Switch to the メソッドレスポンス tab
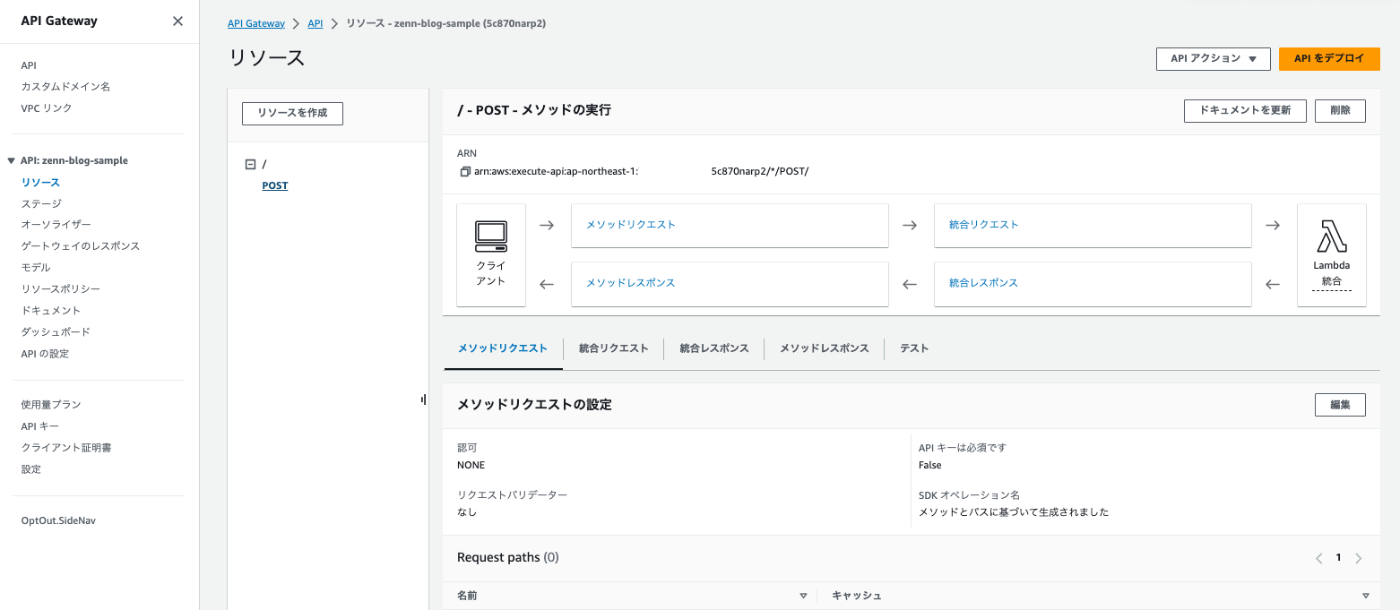Viewport: 1400px width, 610px height. click(x=824, y=348)
